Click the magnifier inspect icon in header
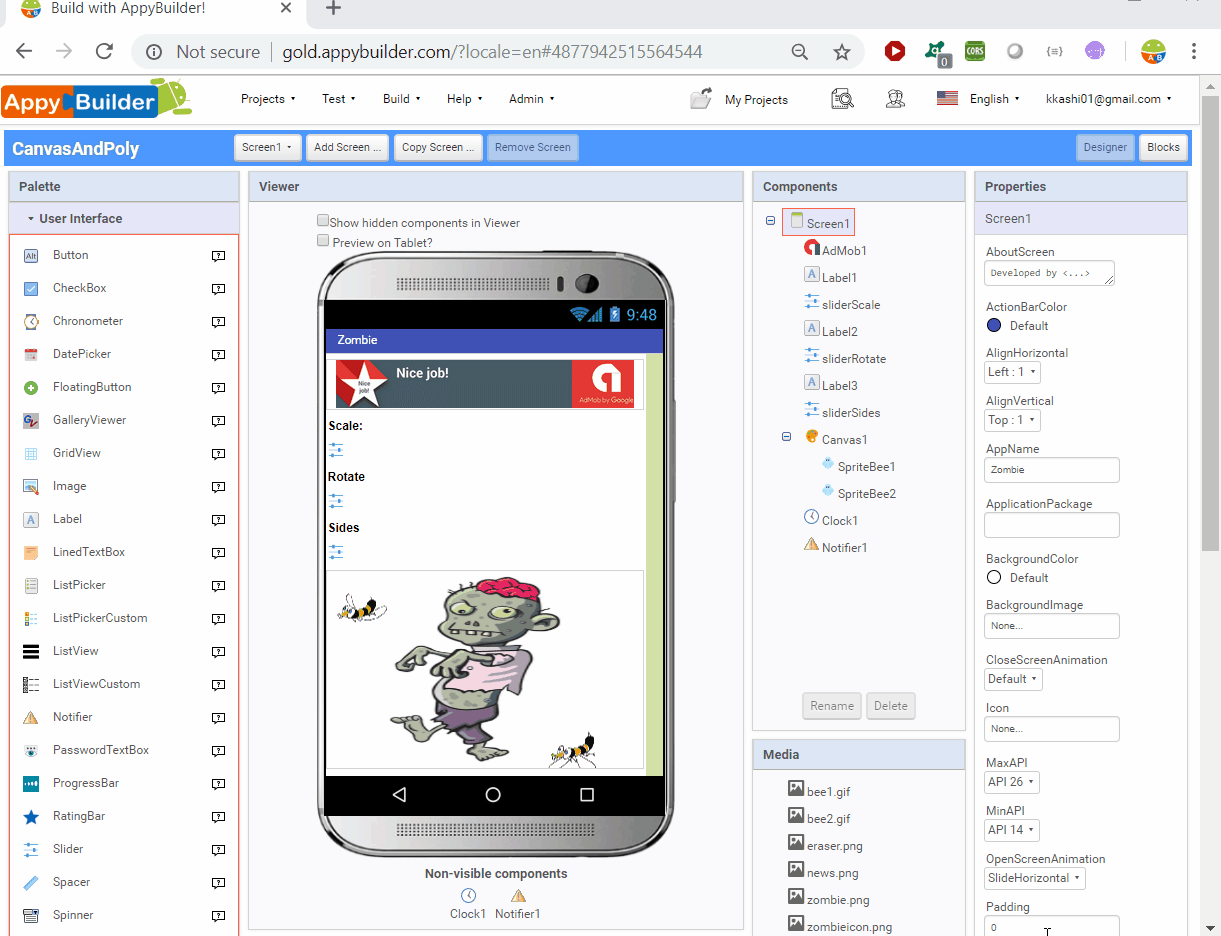 tap(843, 98)
